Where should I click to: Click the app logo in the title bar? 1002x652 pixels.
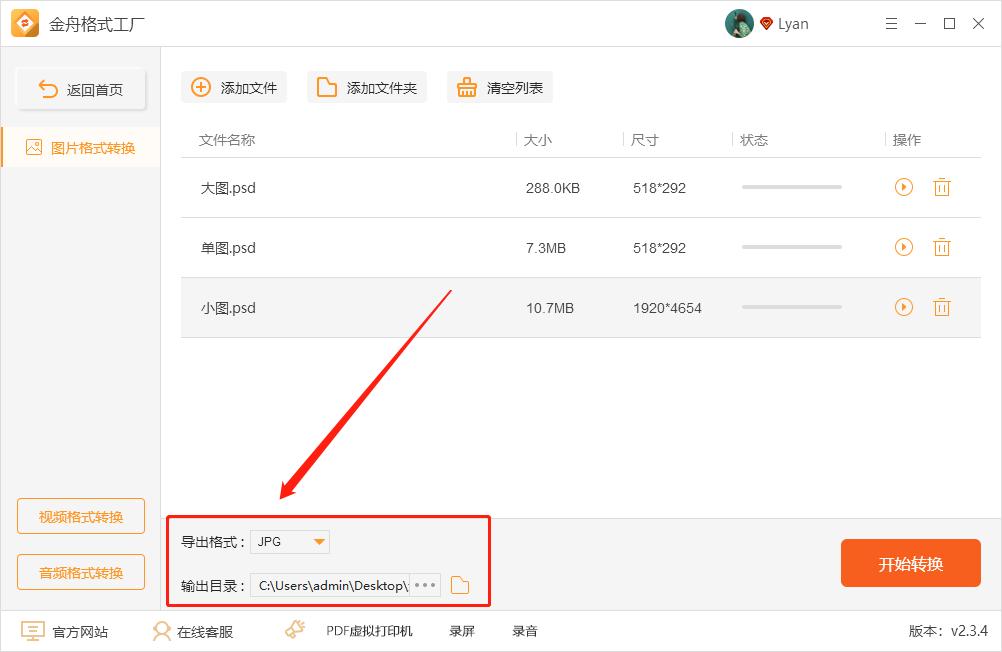pyautogui.click(x=25, y=22)
